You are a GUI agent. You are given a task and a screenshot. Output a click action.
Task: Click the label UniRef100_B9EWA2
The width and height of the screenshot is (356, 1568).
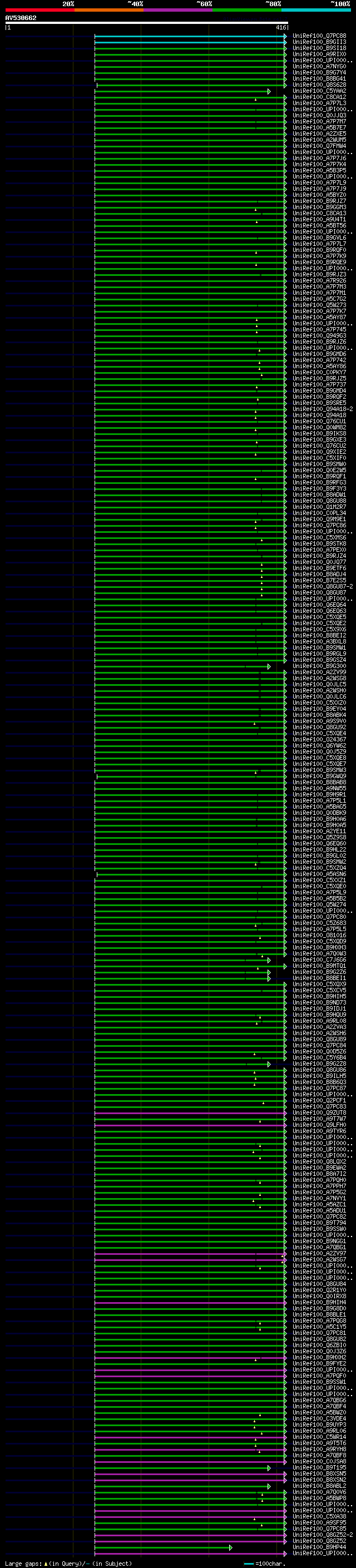(319, 1168)
